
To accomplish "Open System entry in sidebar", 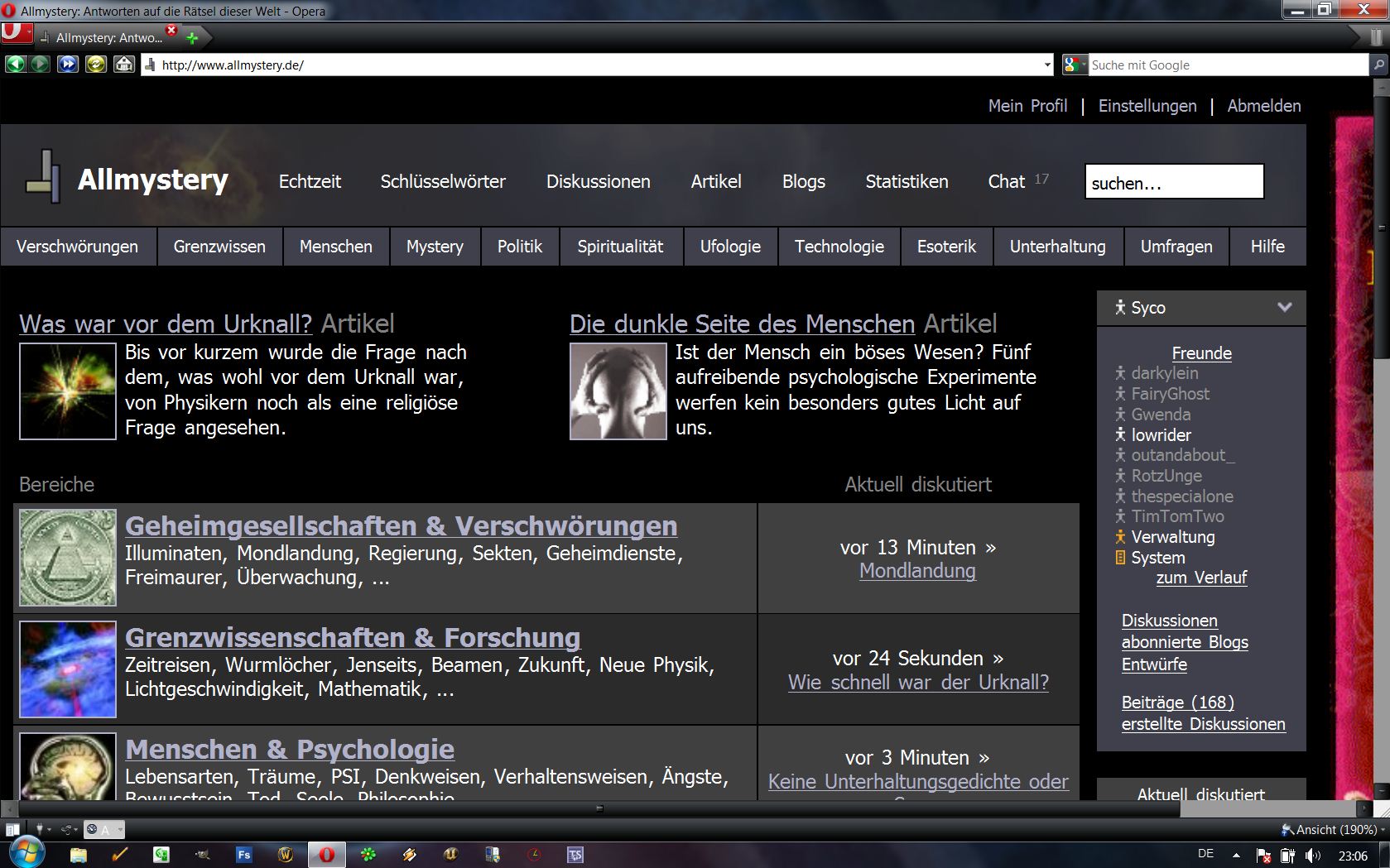I will pos(1158,558).
